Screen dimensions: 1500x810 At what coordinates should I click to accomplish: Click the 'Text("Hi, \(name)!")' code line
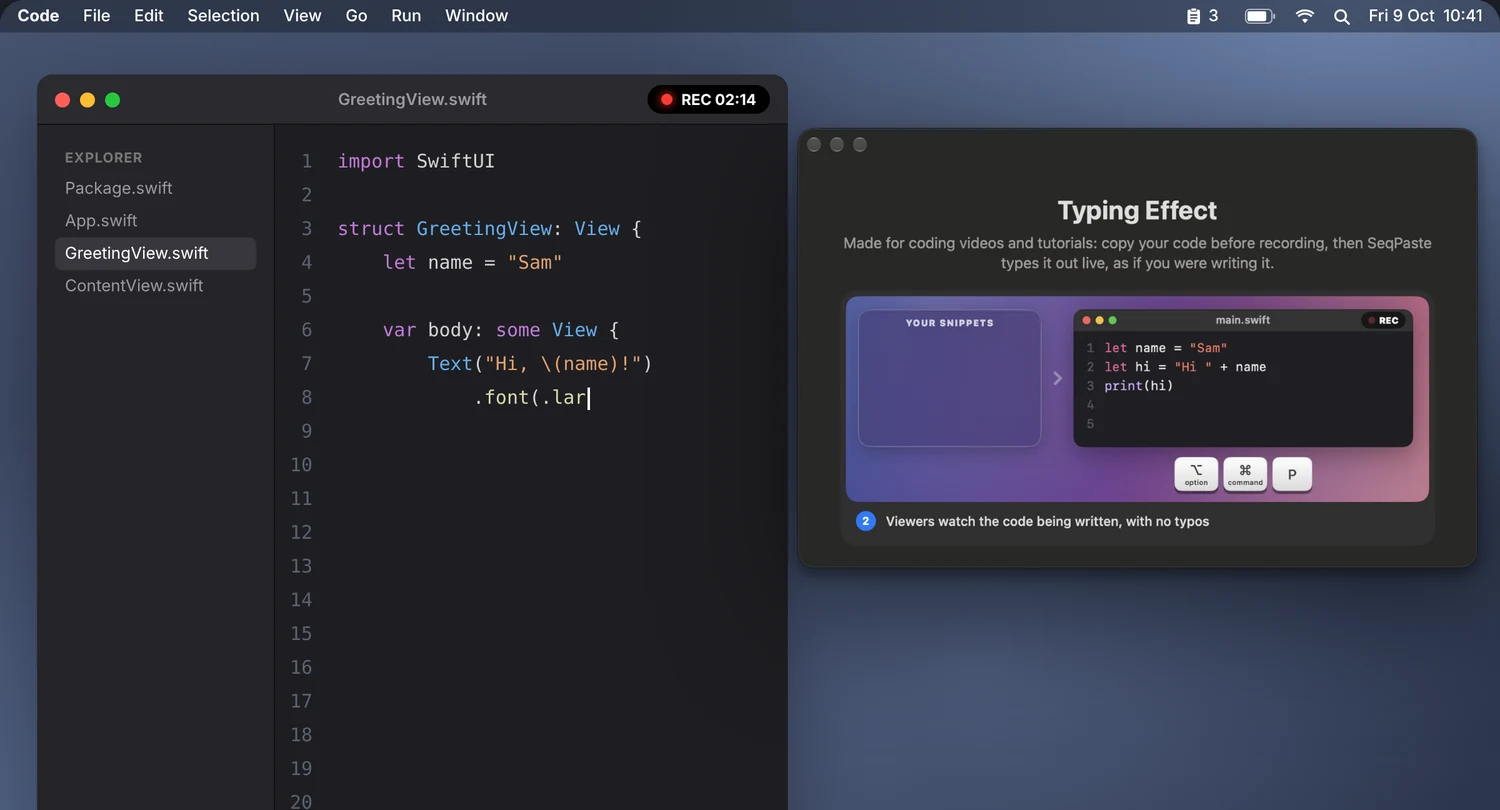click(x=540, y=364)
